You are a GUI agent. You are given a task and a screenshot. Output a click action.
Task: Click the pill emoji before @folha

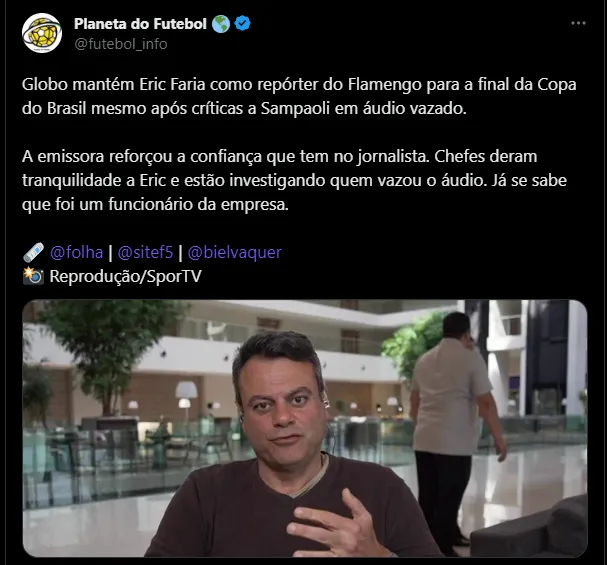coord(33,252)
